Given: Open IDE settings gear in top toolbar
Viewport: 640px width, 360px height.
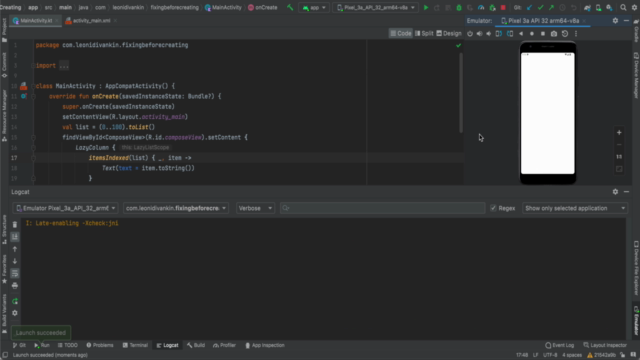Looking at the screenshot, I should click(x=634, y=8).
